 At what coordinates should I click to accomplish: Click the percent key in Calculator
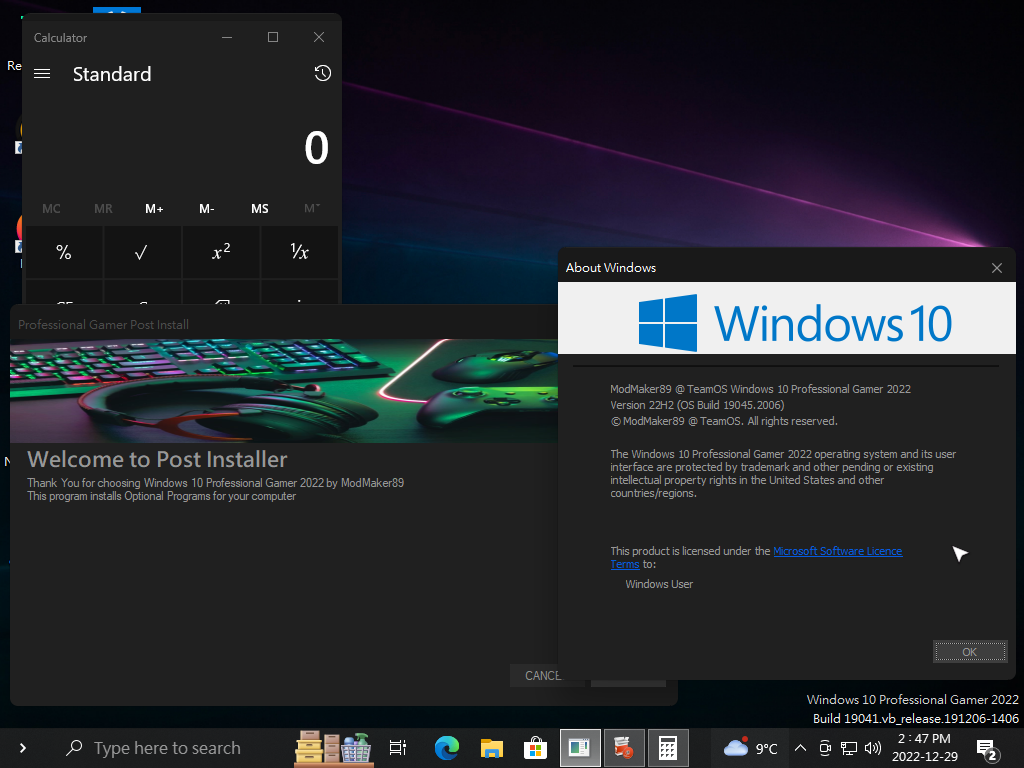(63, 252)
